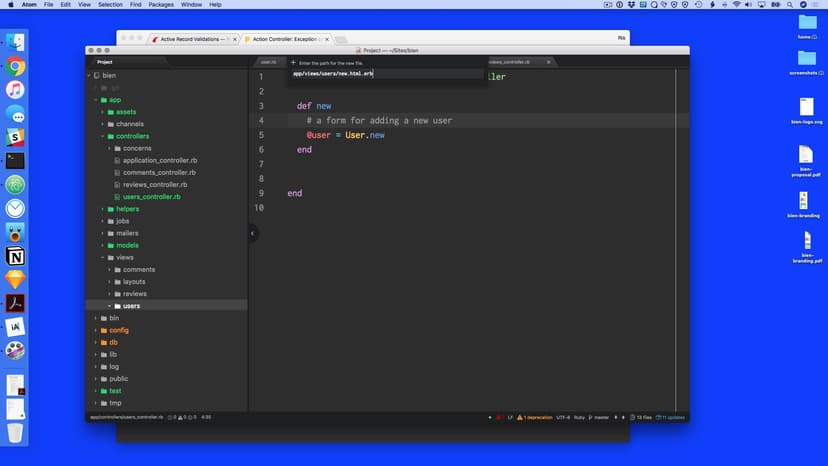Screen dimensions: 828x466
Task: Click the new file path input field
Action: coord(386,74)
